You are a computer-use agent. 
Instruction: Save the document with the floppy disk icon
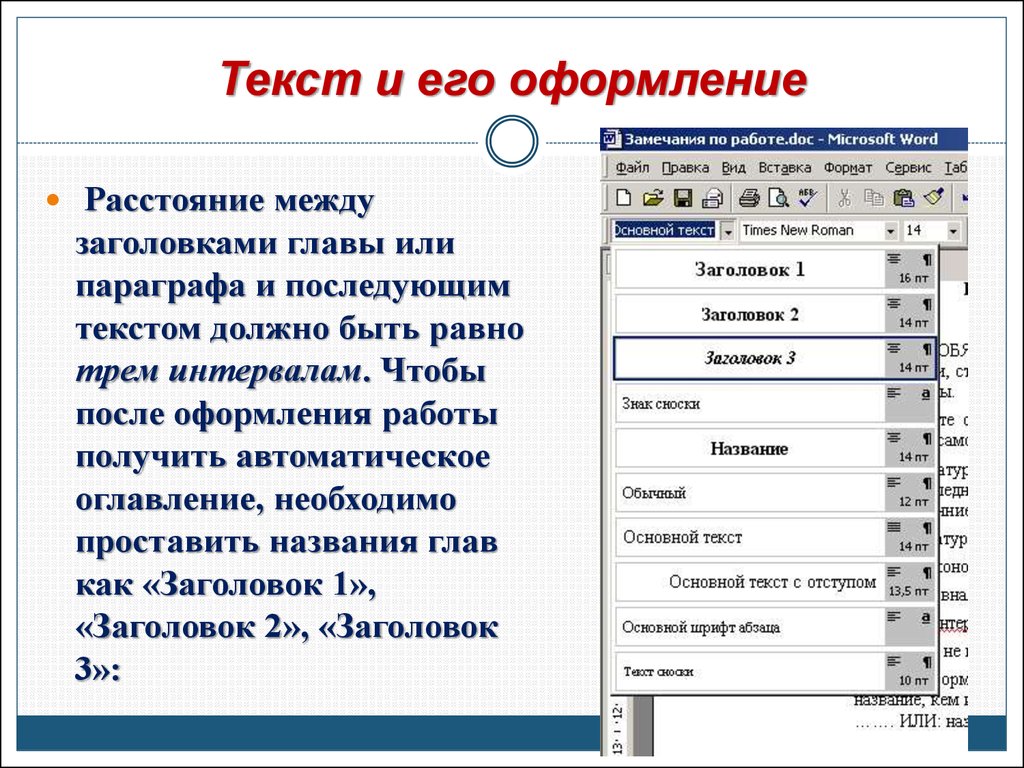point(682,198)
